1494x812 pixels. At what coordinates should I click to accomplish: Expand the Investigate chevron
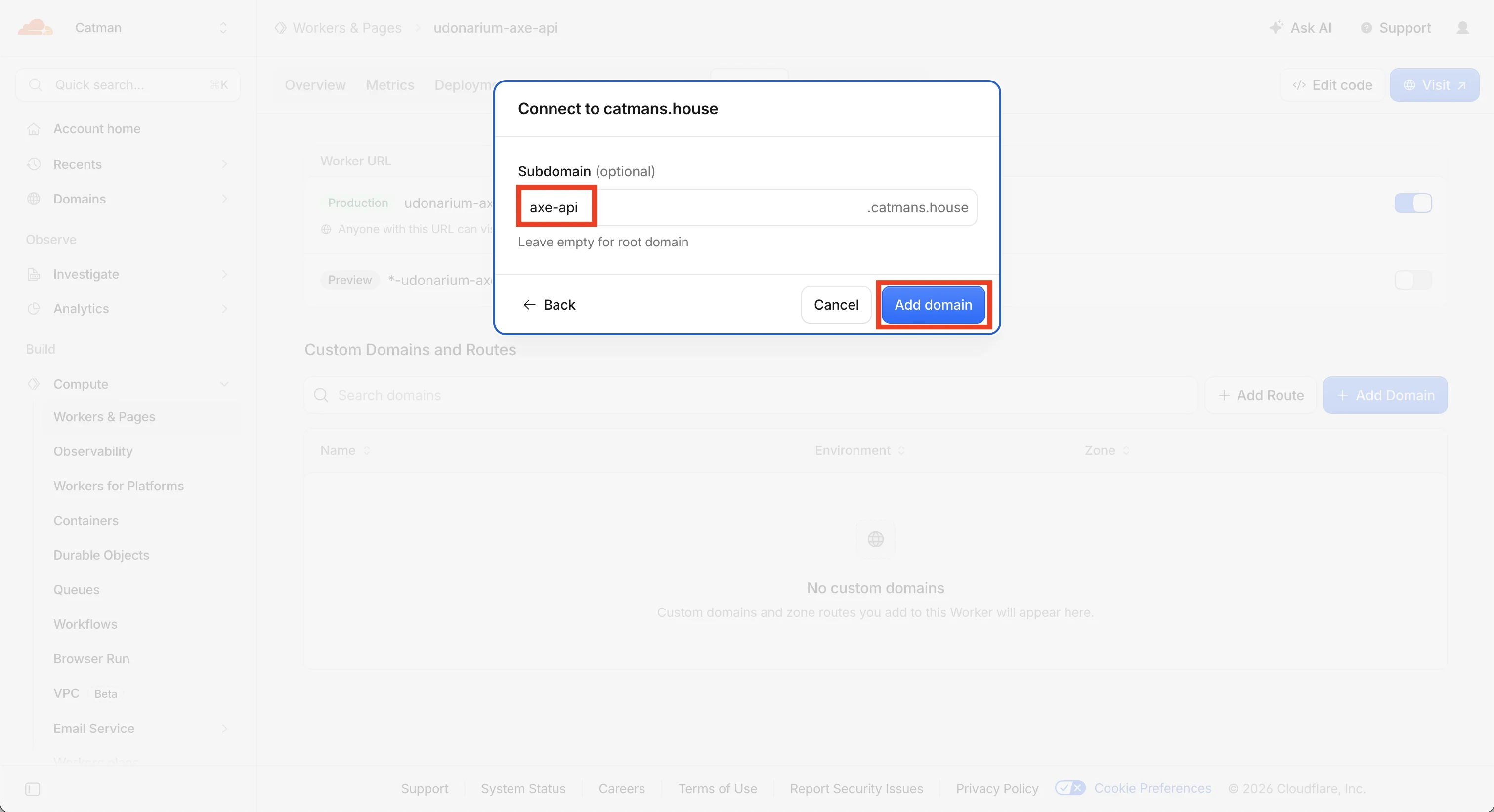[x=224, y=274]
